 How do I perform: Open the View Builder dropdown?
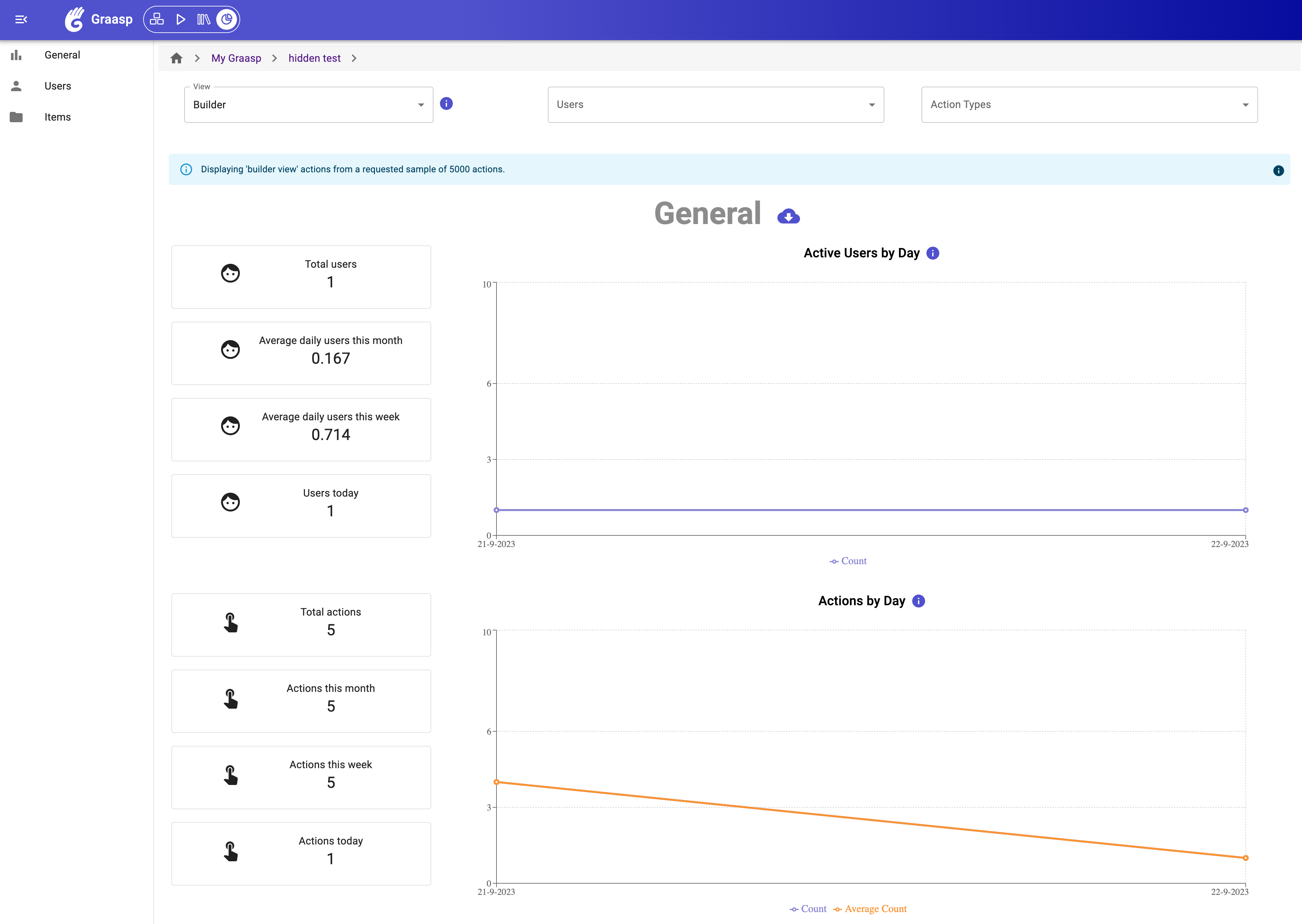(309, 105)
